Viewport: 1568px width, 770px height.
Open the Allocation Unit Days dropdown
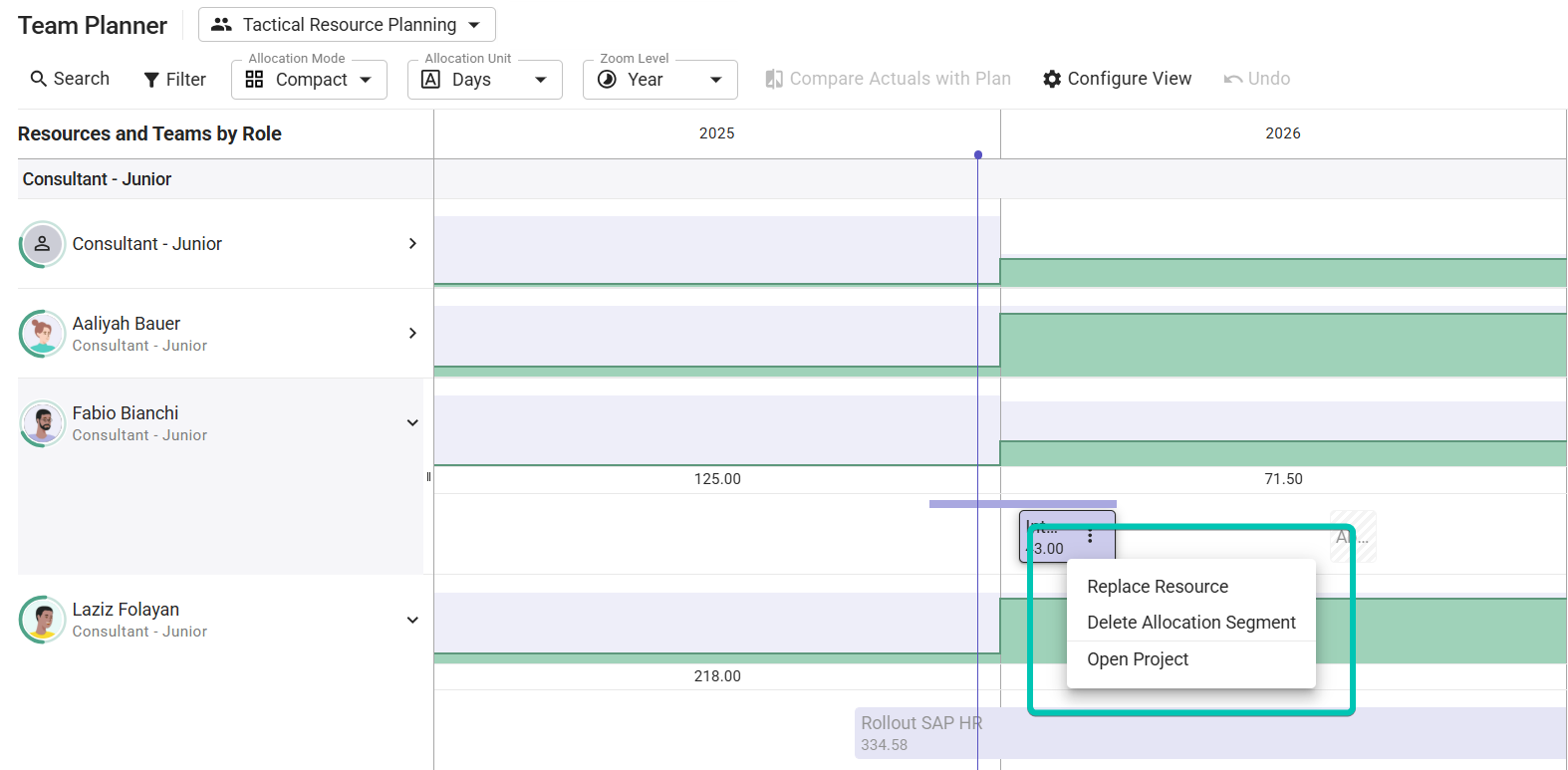(x=485, y=80)
